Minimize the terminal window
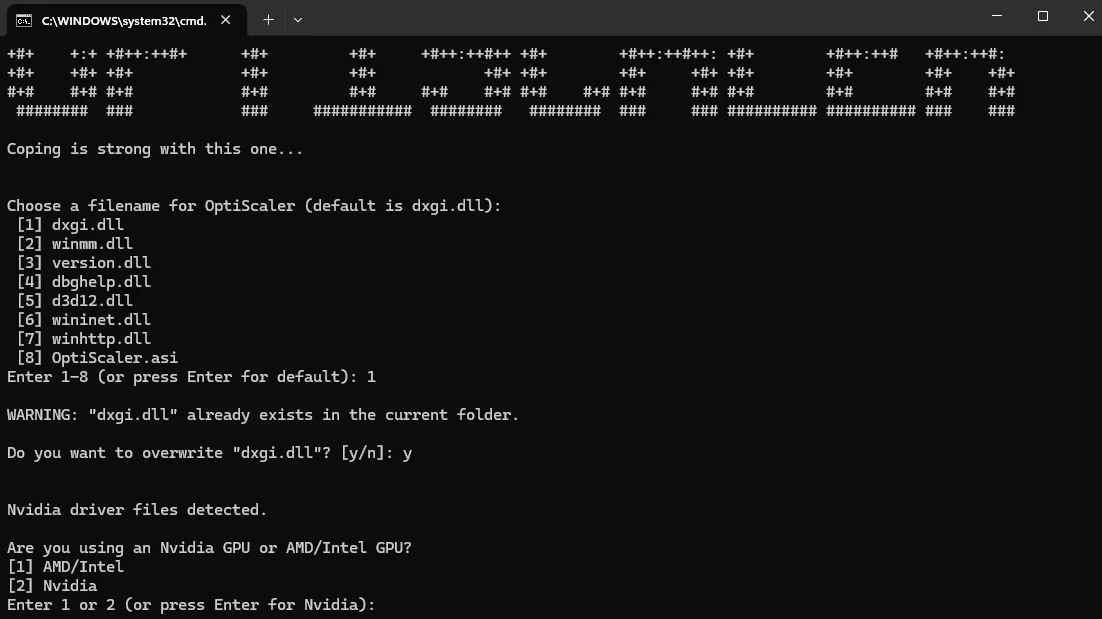 [x=996, y=16]
